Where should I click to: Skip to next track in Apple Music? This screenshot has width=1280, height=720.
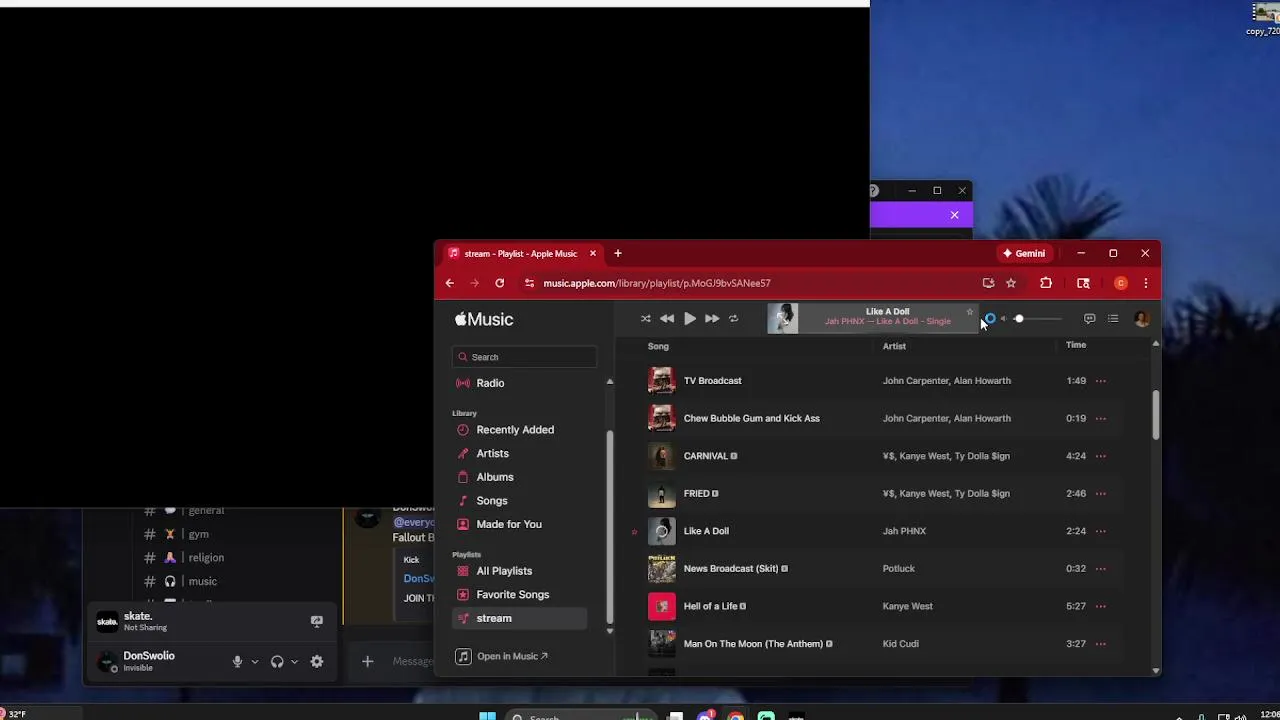click(x=712, y=319)
